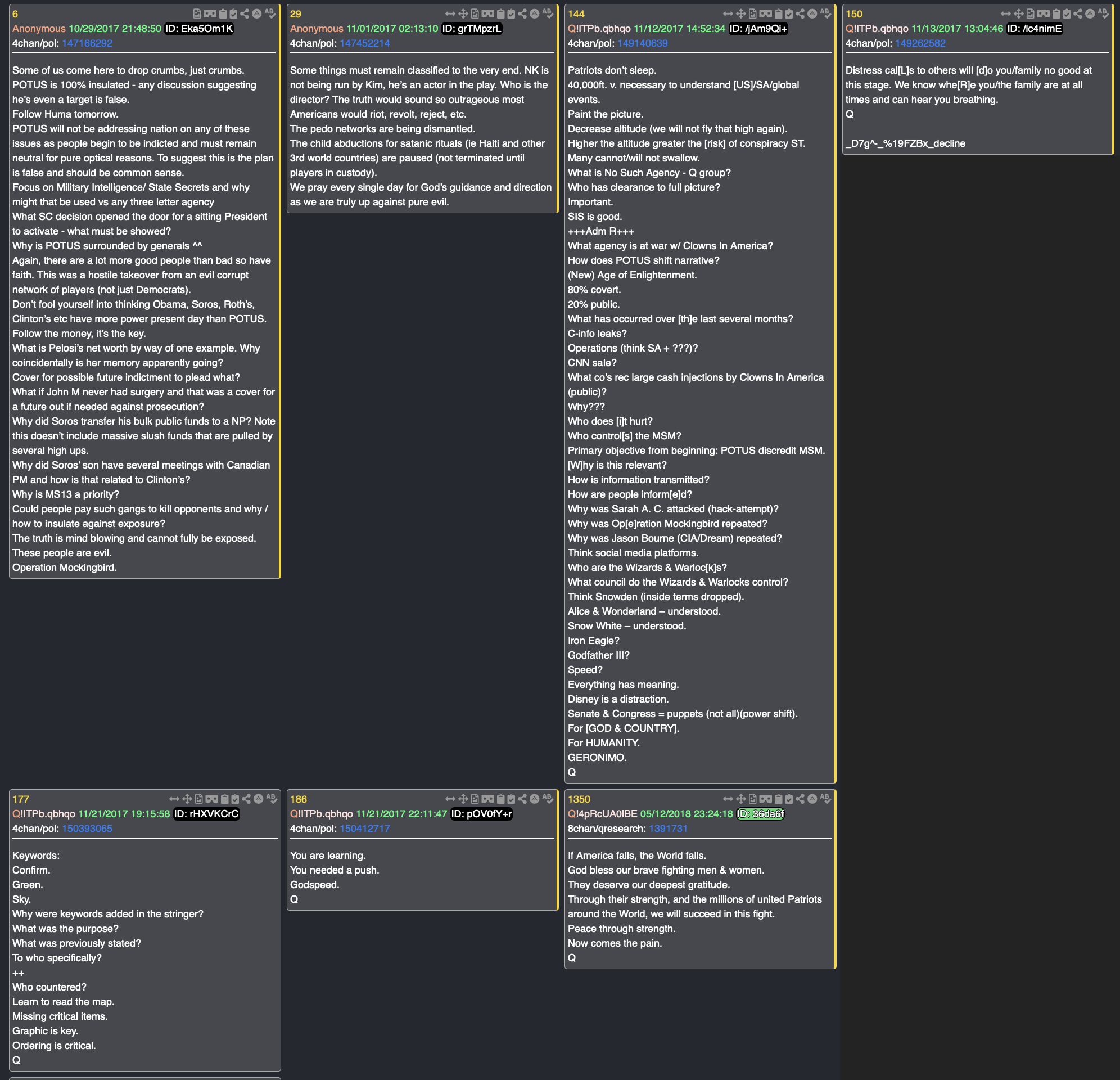Viewport: 1120px width, 1080px height.
Task: Click the clipboard checkmark icon on post 29
Action: 512,13
